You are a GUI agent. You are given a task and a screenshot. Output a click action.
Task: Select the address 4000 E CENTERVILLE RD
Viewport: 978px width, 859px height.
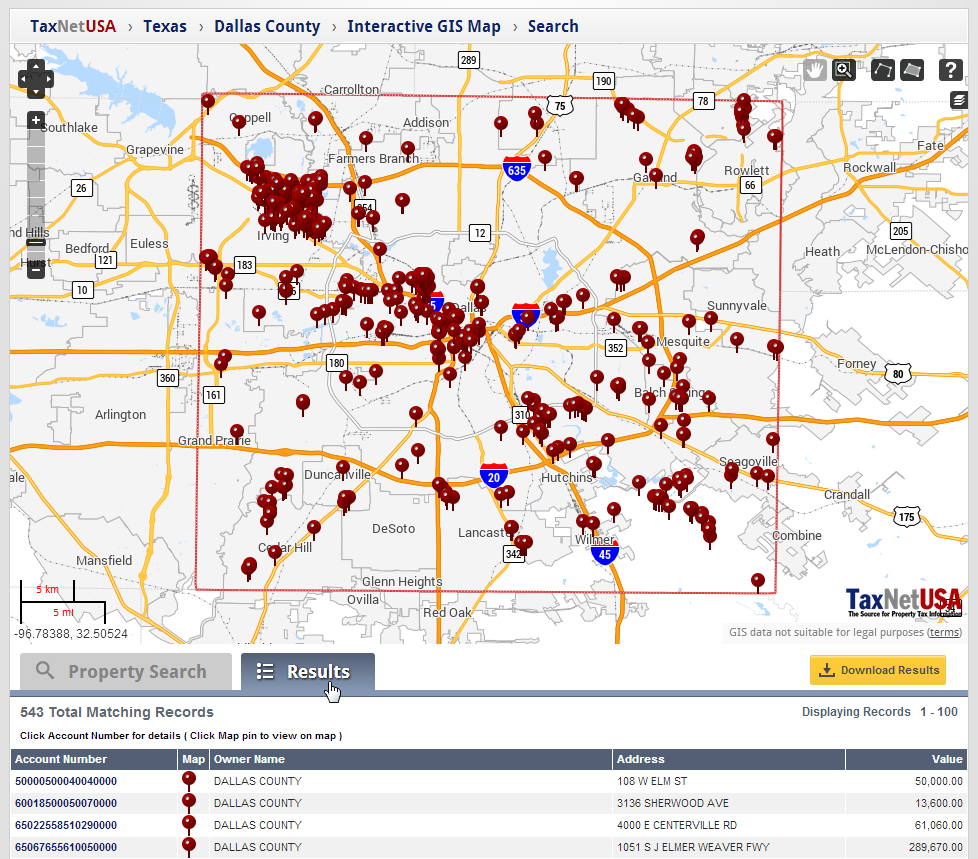[x=677, y=825]
